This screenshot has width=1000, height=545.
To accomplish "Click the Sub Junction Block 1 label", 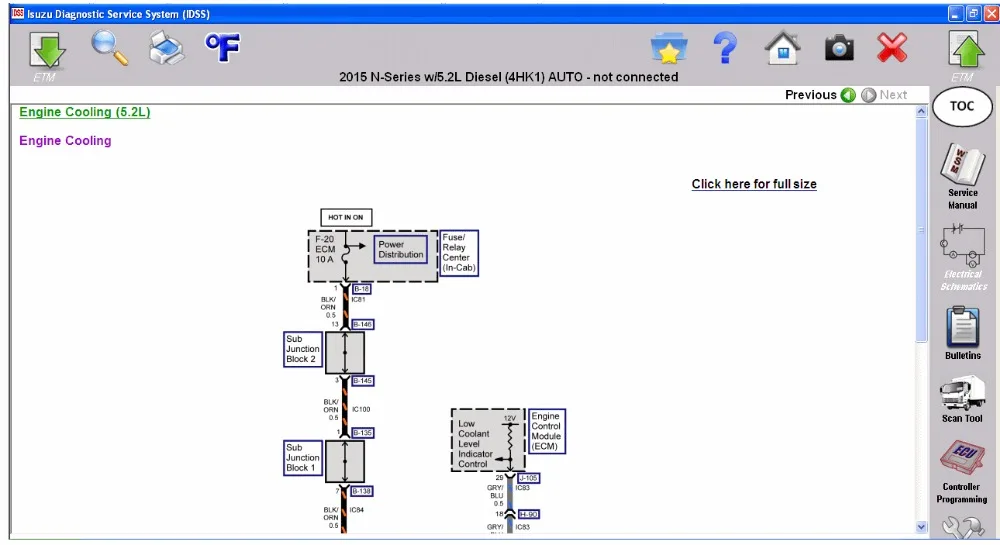I will 302,458.
